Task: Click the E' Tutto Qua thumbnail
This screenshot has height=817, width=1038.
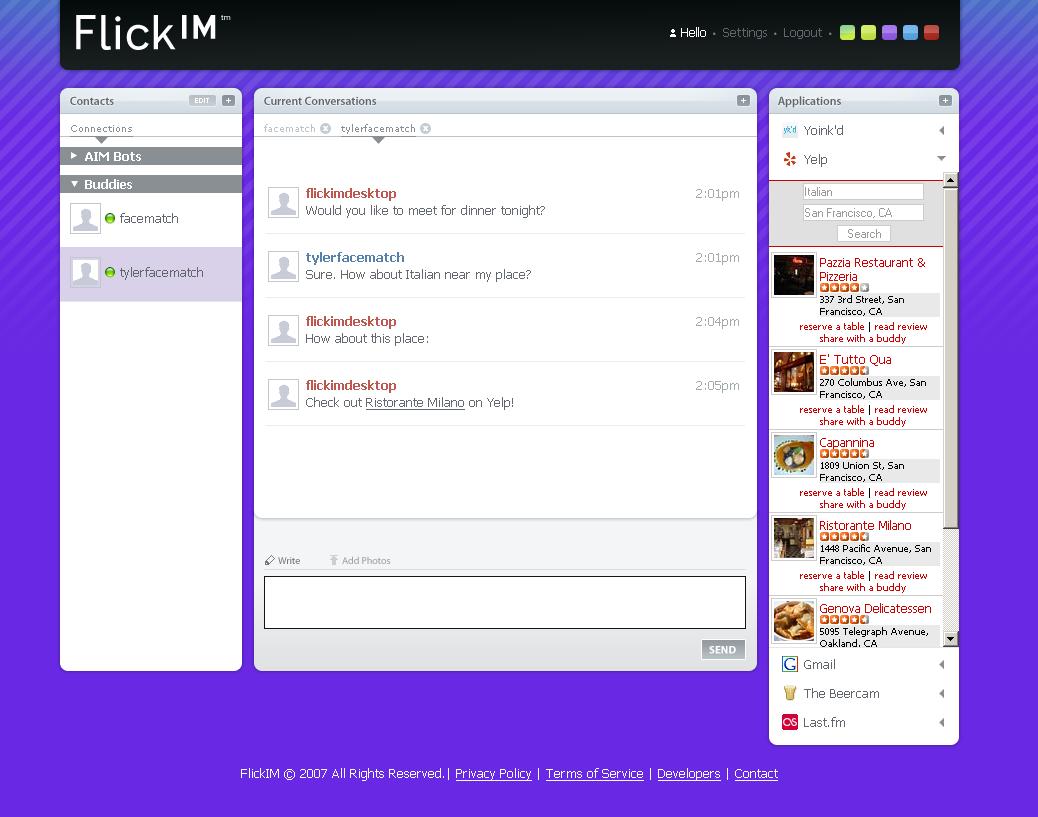Action: pyautogui.click(x=794, y=372)
